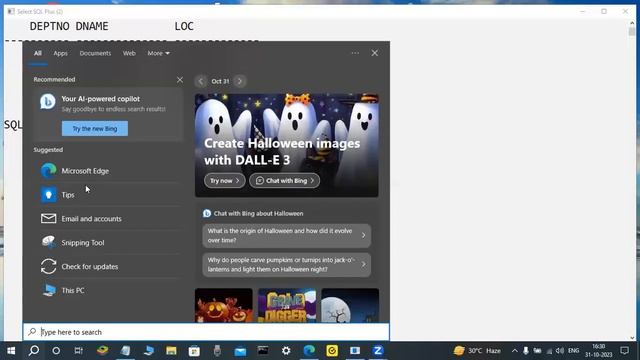Go to previous day before Oct 31

click(x=201, y=81)
